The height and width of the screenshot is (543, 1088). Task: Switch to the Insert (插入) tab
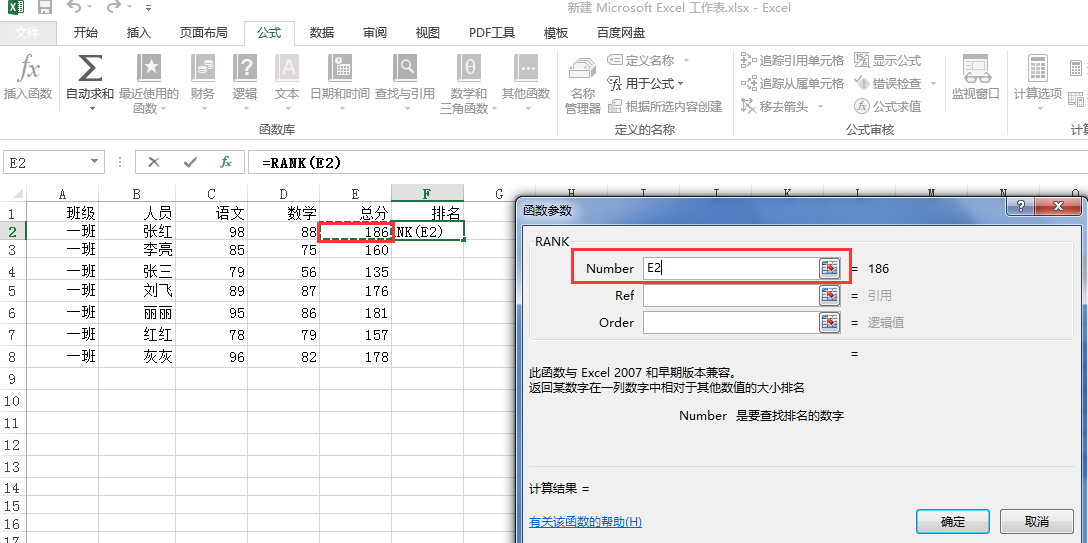(x=139, y=33)
